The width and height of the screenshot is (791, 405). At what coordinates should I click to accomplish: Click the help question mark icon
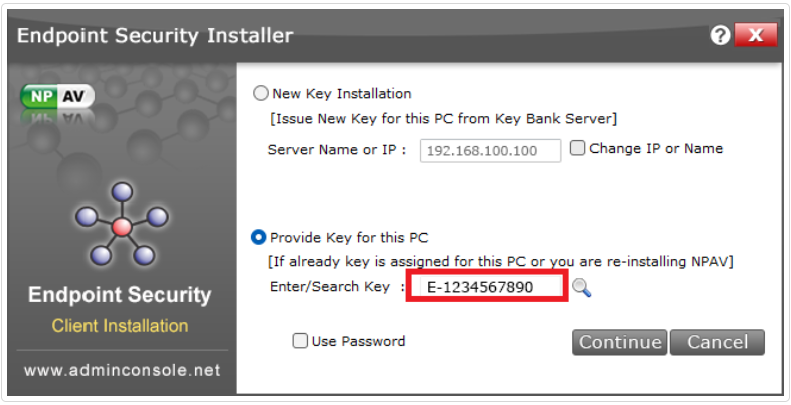(x=720, y=36)
